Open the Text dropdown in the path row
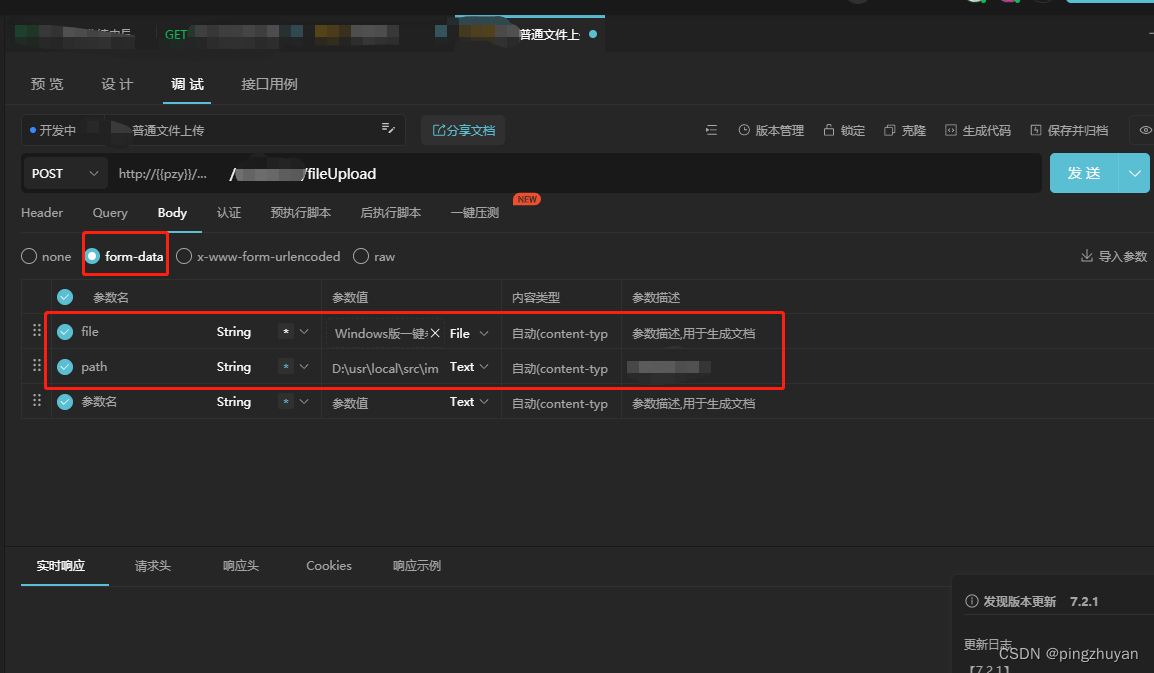 click(x=470, y=367)
